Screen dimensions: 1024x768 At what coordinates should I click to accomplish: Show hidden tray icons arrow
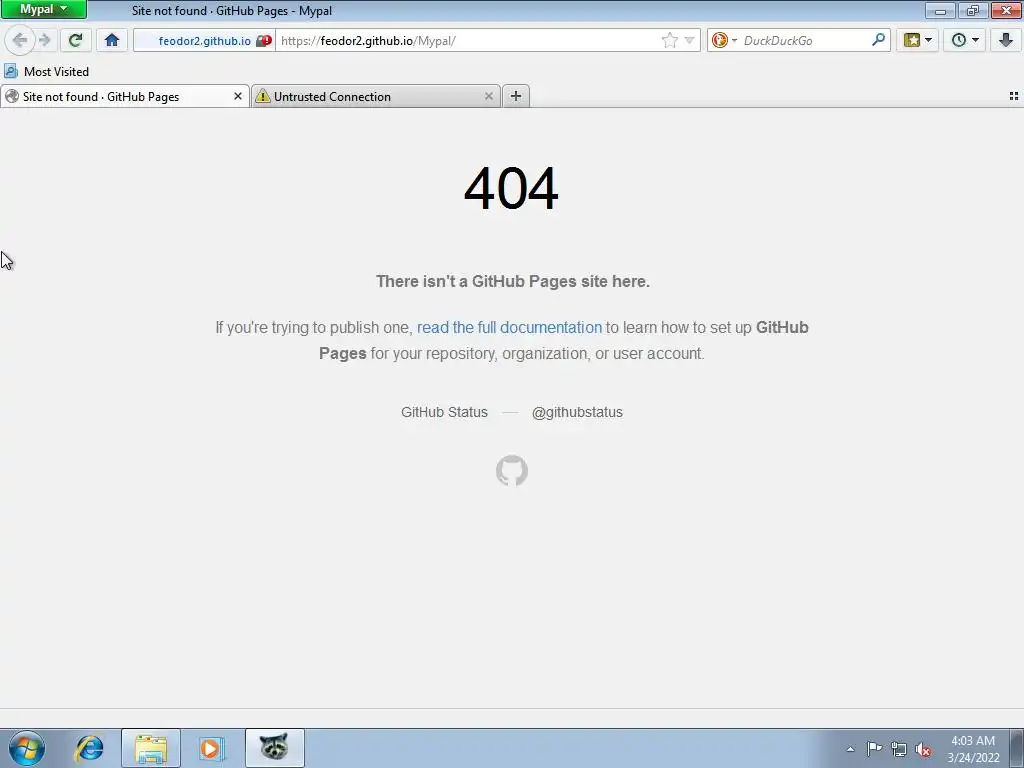tap(850, 749)
